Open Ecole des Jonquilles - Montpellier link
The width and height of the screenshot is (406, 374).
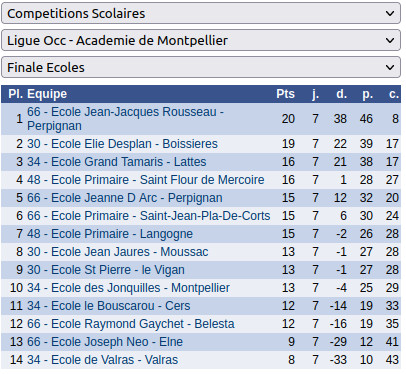128,288
